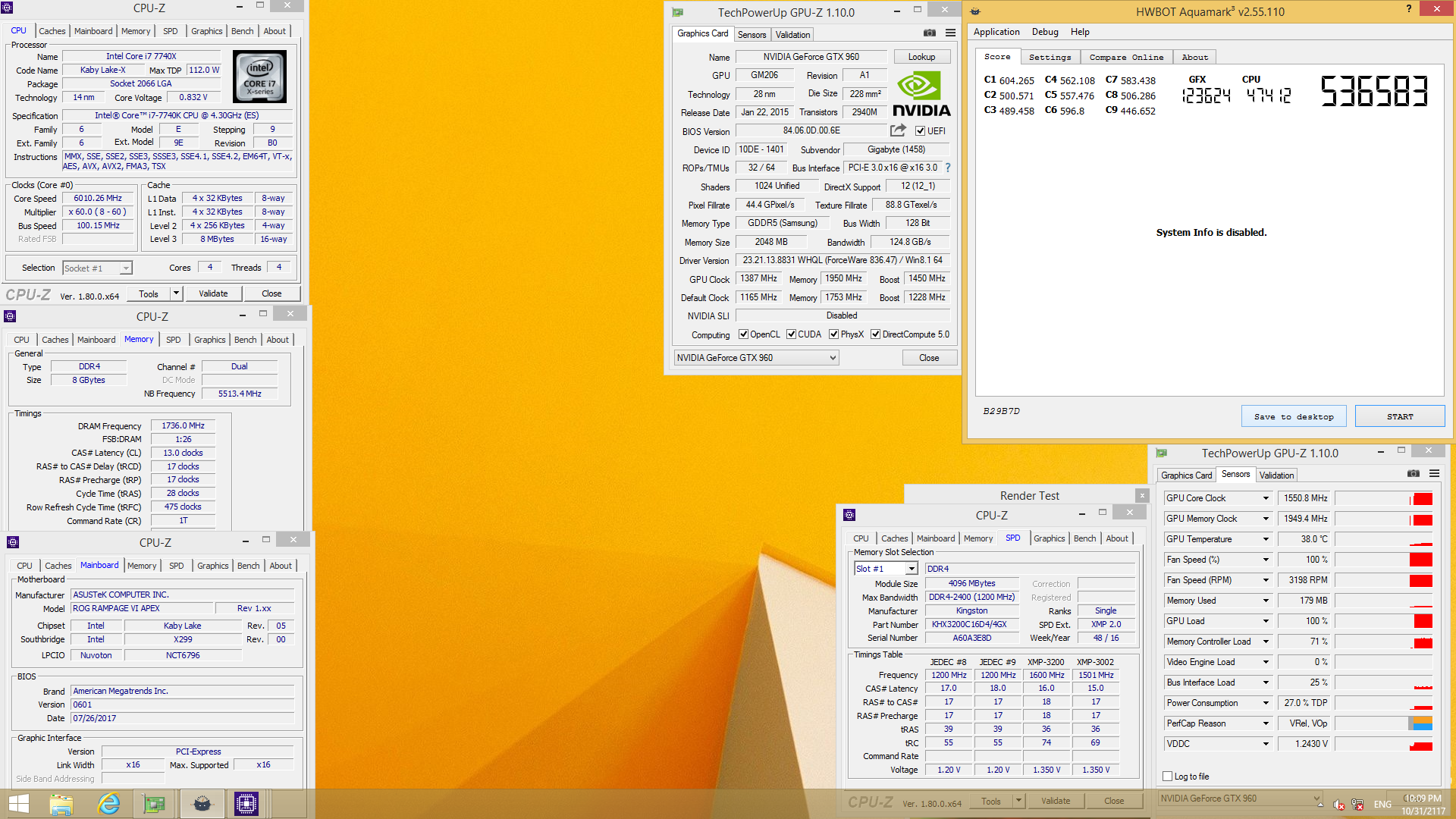Toggle the UEFI checkbox in GPU-Z

point(920,131)
